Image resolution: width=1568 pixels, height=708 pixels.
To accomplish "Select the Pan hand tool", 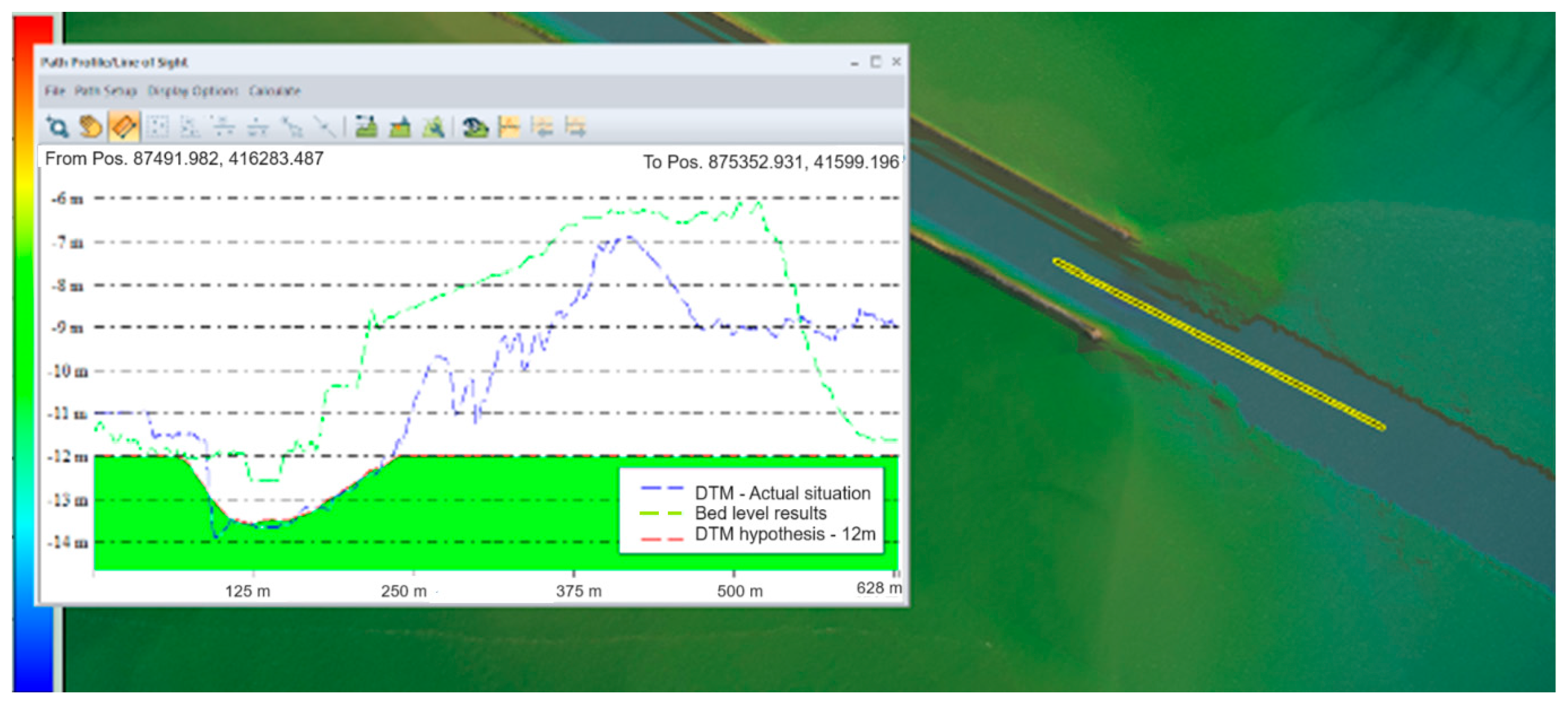I will coord(91,127).
